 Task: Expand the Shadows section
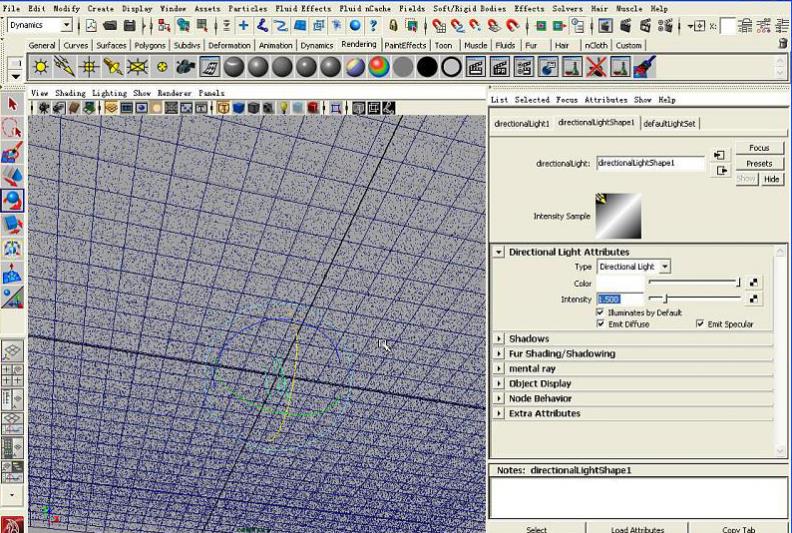[x=499, y=338]
